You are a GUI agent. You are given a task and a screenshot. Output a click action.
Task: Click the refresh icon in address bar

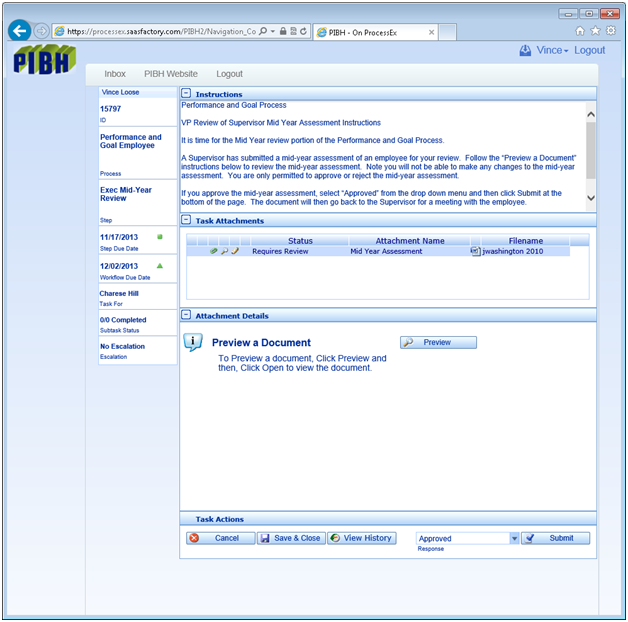(x=303, y=31)
